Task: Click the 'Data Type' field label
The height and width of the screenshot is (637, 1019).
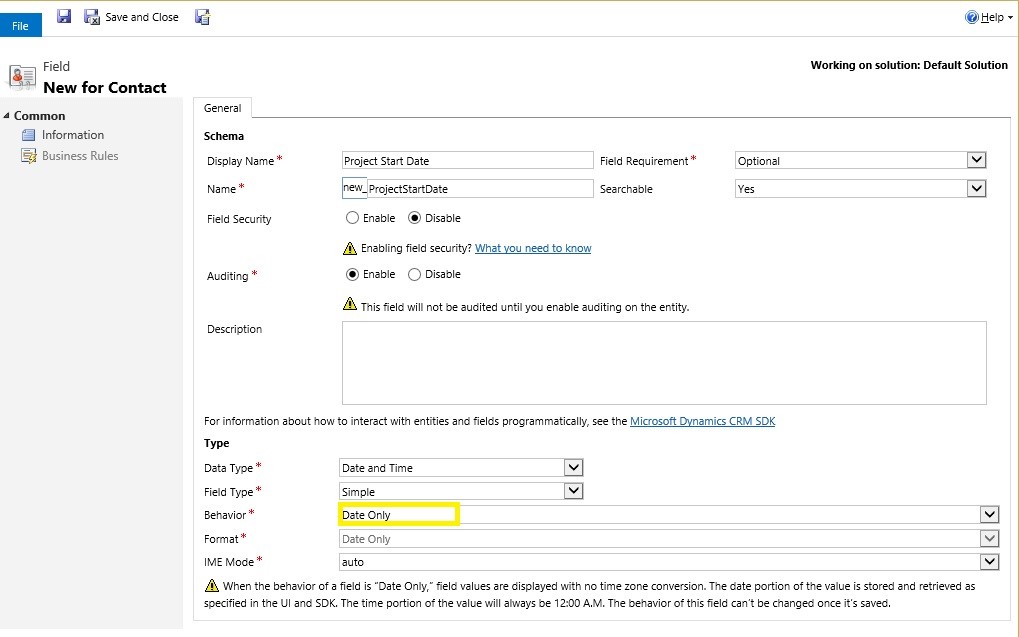Action: [x=228, y=468]
